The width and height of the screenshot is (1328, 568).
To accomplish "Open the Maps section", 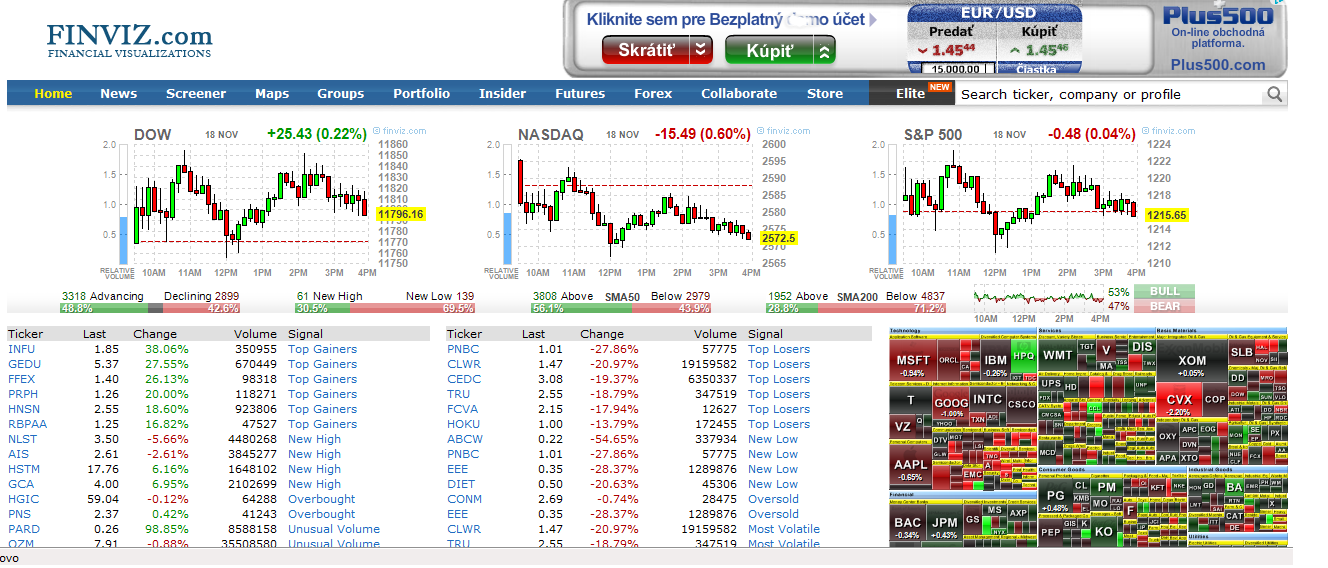I will click(x=272, y=93).
